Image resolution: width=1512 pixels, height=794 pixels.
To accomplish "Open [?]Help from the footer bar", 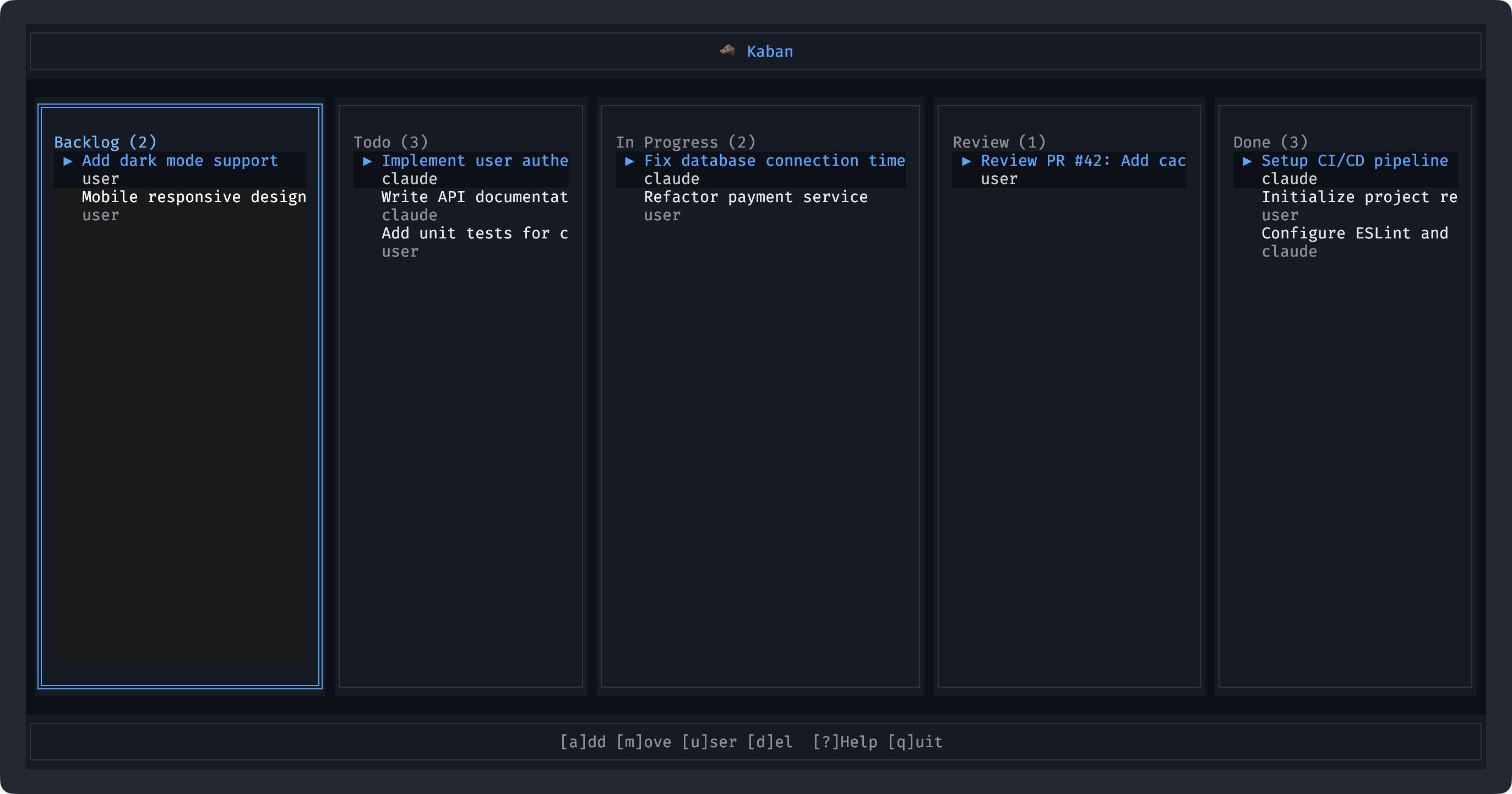I will pyautogui.click(x=845, y=742).
